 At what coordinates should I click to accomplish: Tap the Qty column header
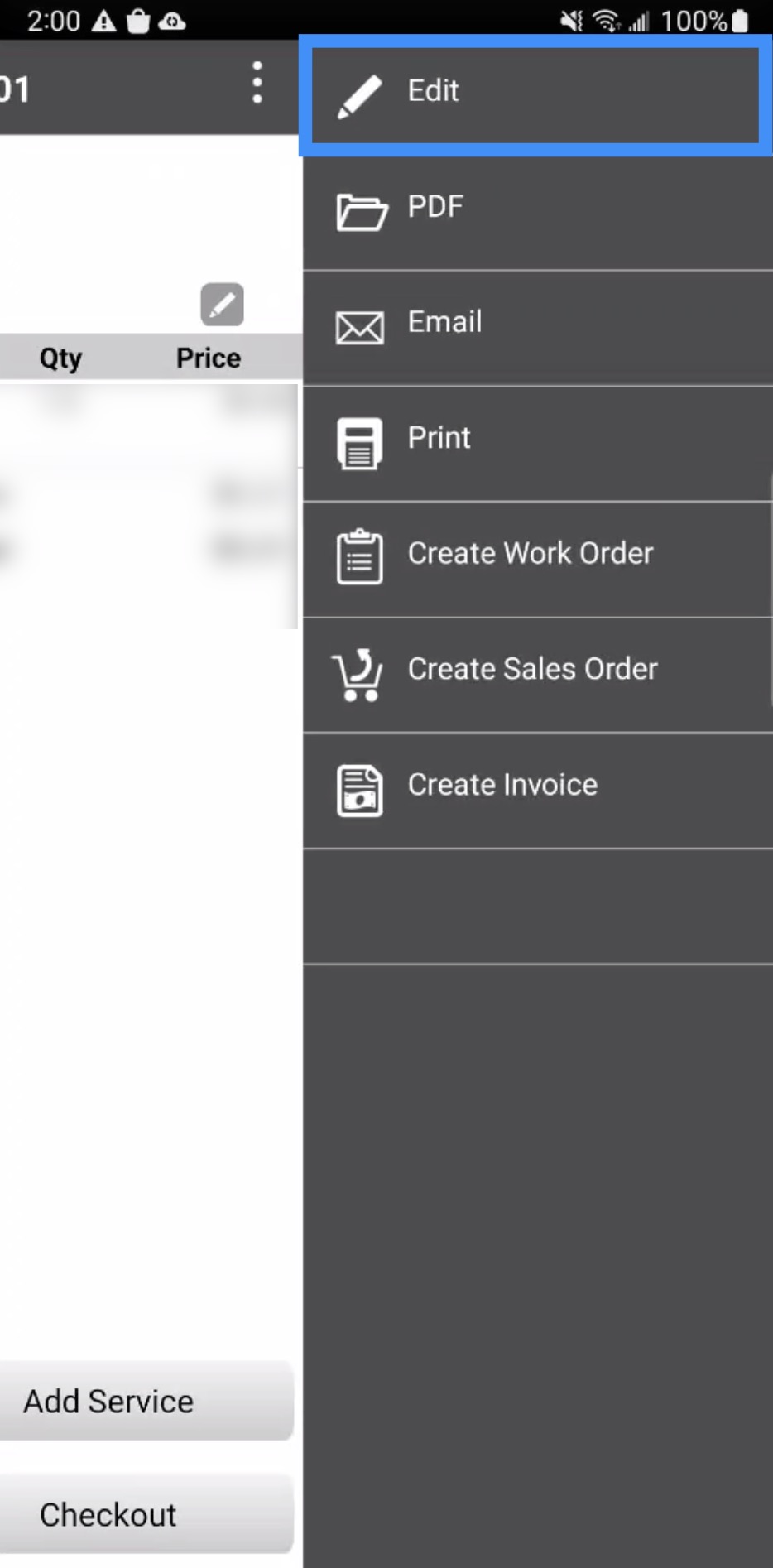click(60, 358)
